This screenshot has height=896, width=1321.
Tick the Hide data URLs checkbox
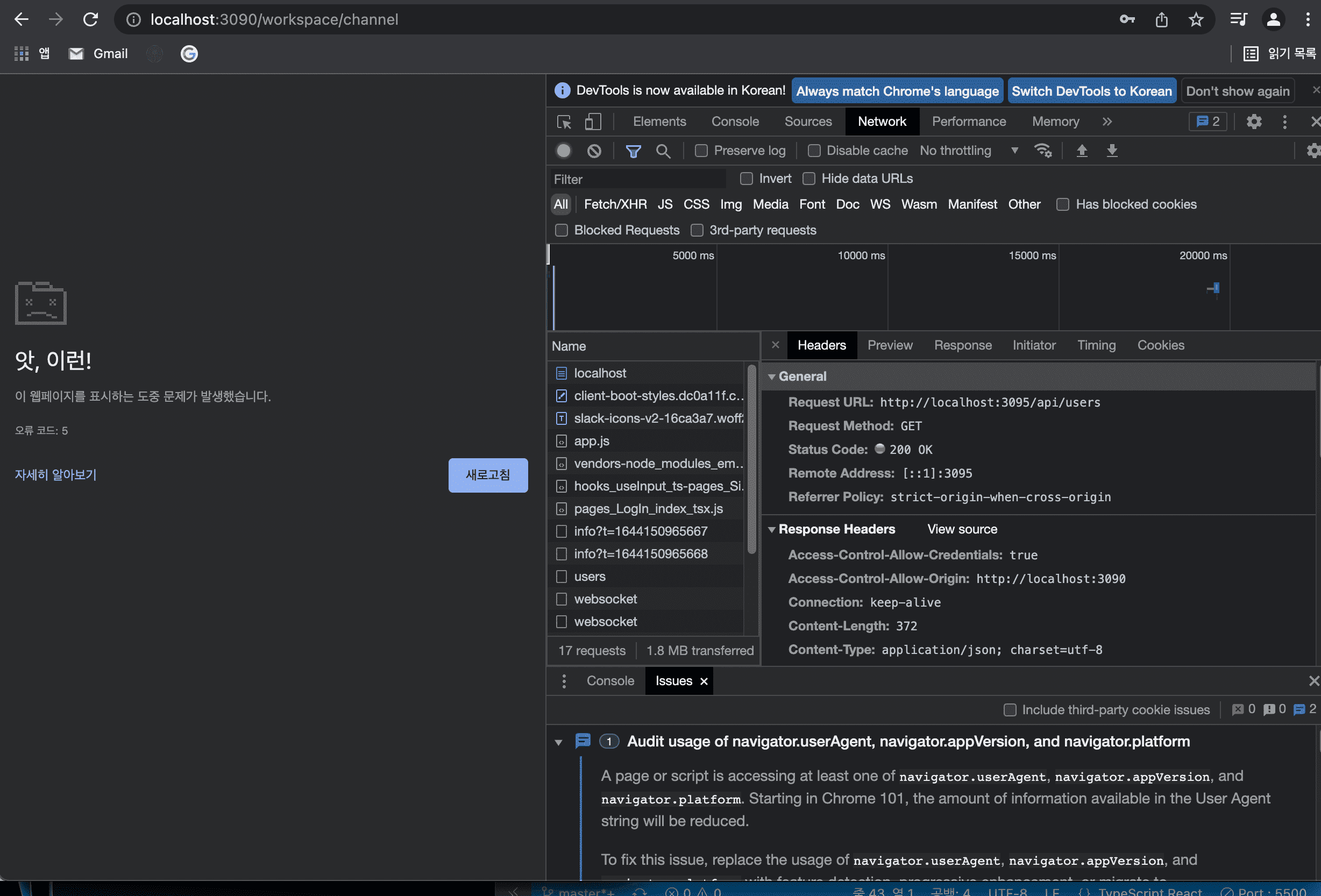[x=808, y=179]
